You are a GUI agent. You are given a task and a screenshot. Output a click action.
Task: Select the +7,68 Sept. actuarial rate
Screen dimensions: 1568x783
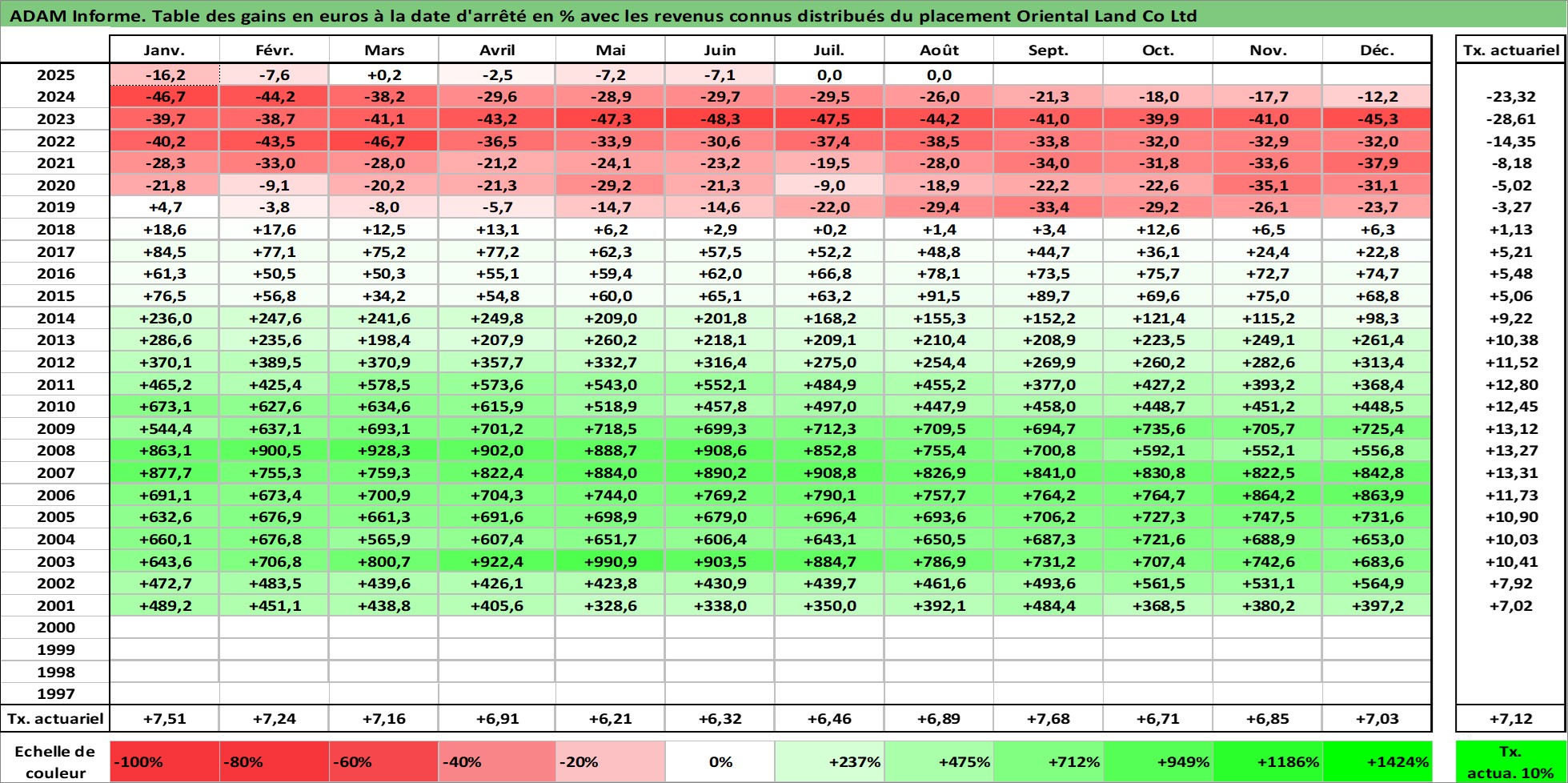point(1049,719)
